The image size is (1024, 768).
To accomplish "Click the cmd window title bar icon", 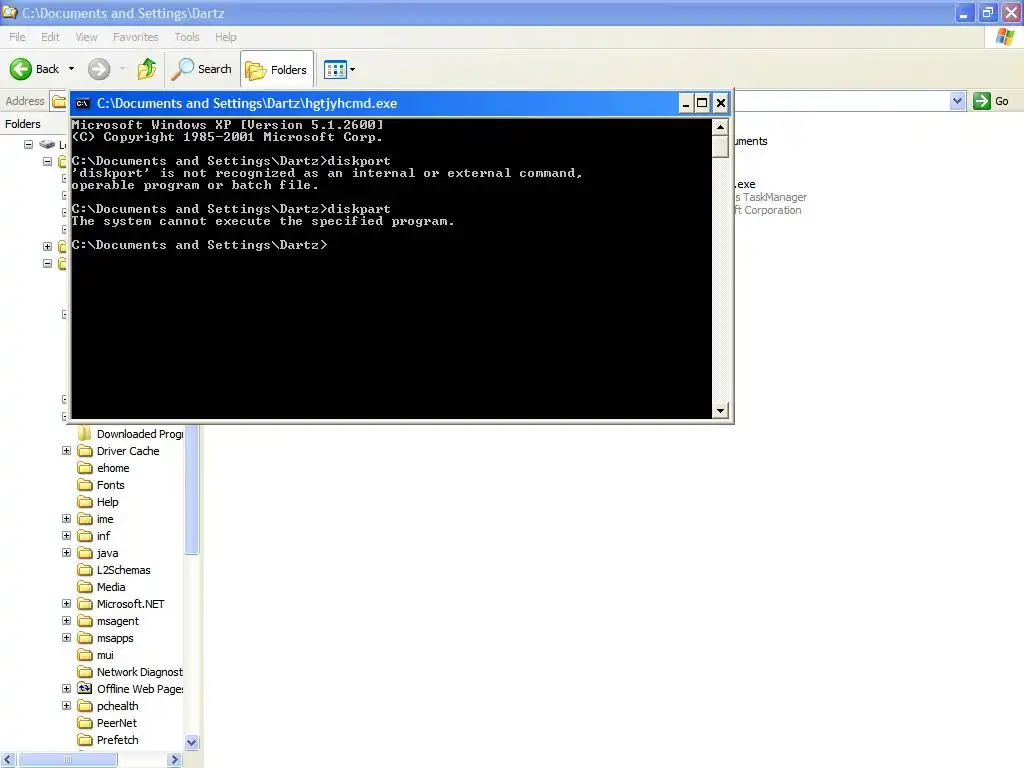I will pyautogui.click(x=82, y=103).
